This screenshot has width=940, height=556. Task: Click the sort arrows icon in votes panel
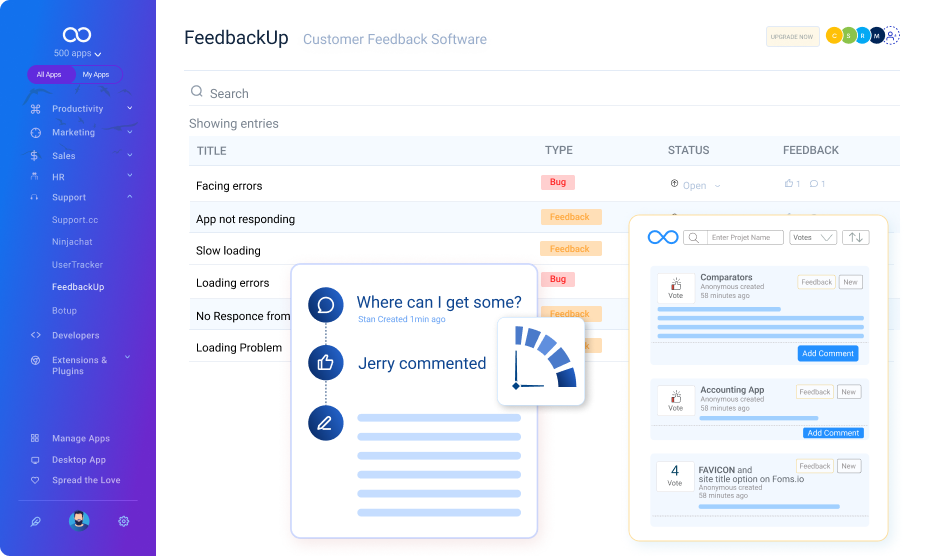855,238
